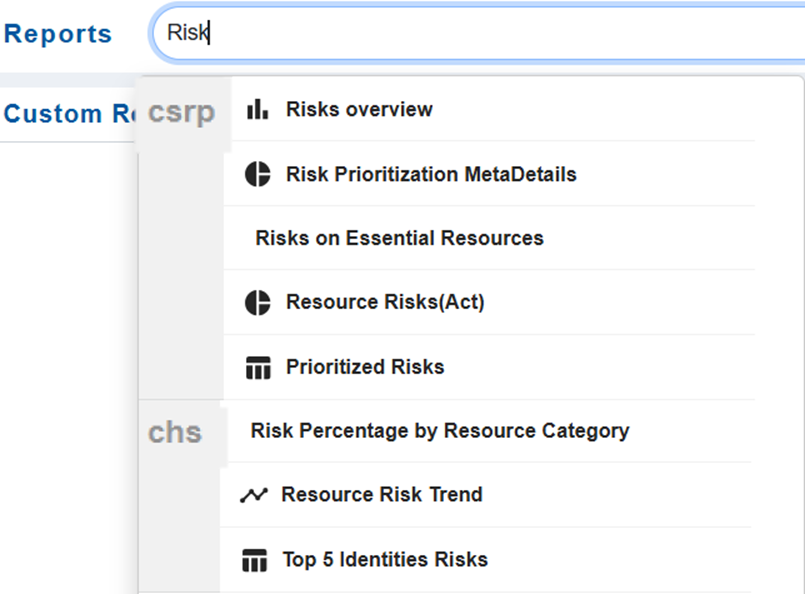
Task: Click the table icon next to Prioritized Risks
Action: click(257, 368)
